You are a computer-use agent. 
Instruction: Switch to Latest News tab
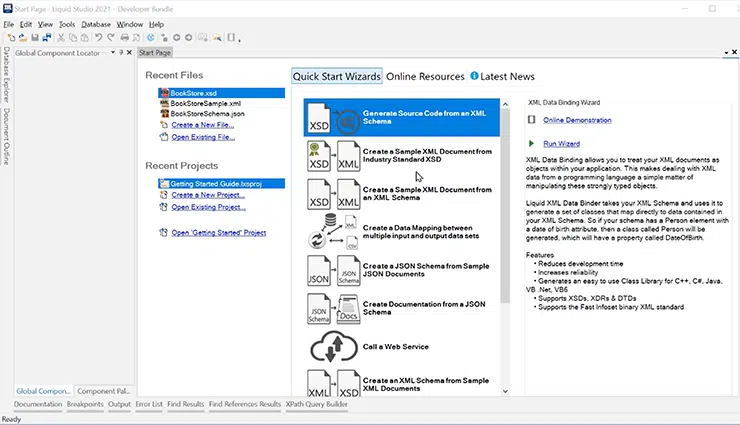pos(503,76)
